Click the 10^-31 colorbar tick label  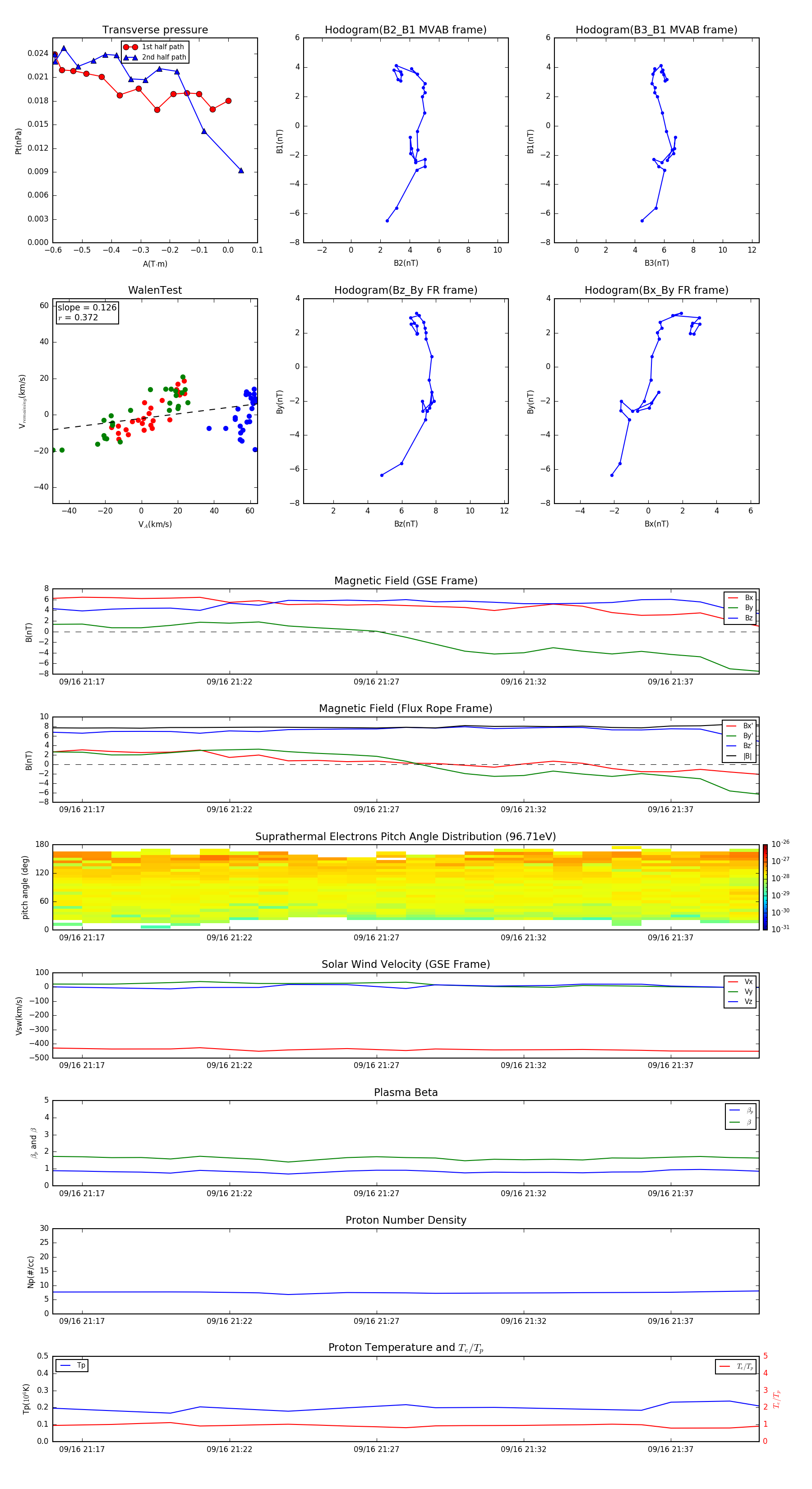coord(780,929)
